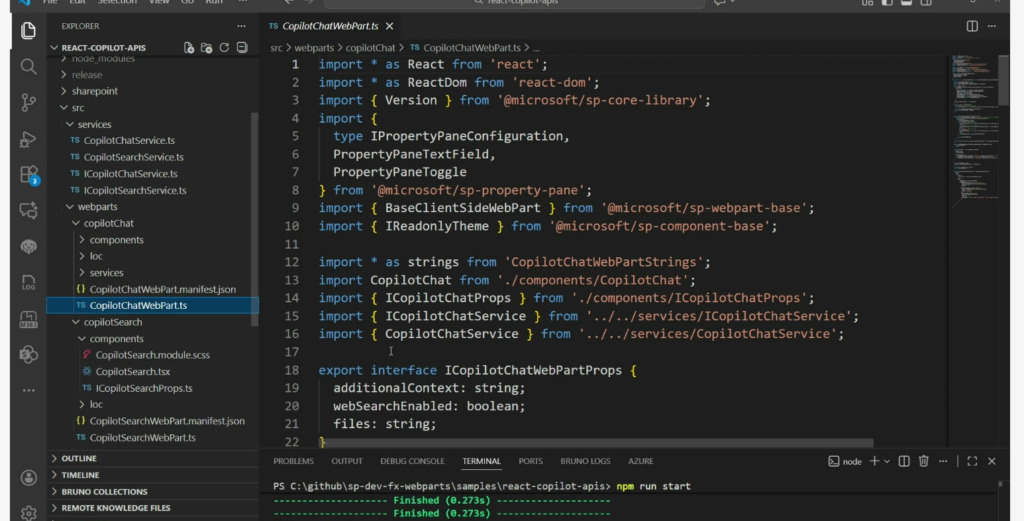Open the Search view in activity bar
Screen dimensions: 1024x521
tap(28, 67)
